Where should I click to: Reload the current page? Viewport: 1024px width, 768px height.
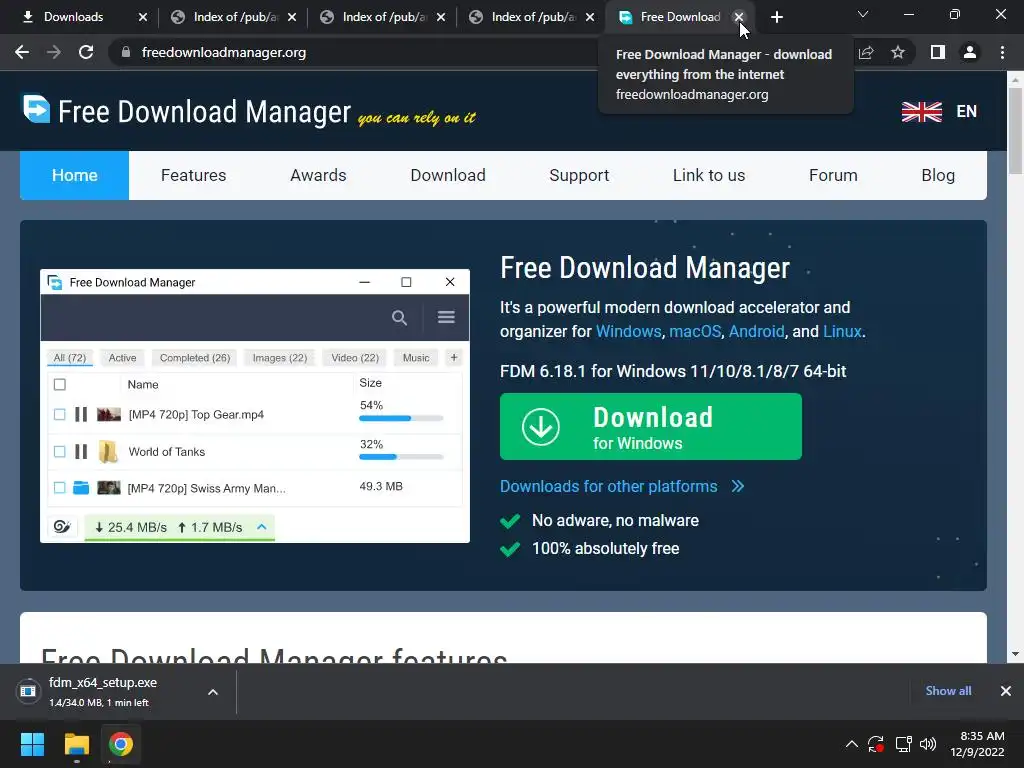tap(86, 52)
